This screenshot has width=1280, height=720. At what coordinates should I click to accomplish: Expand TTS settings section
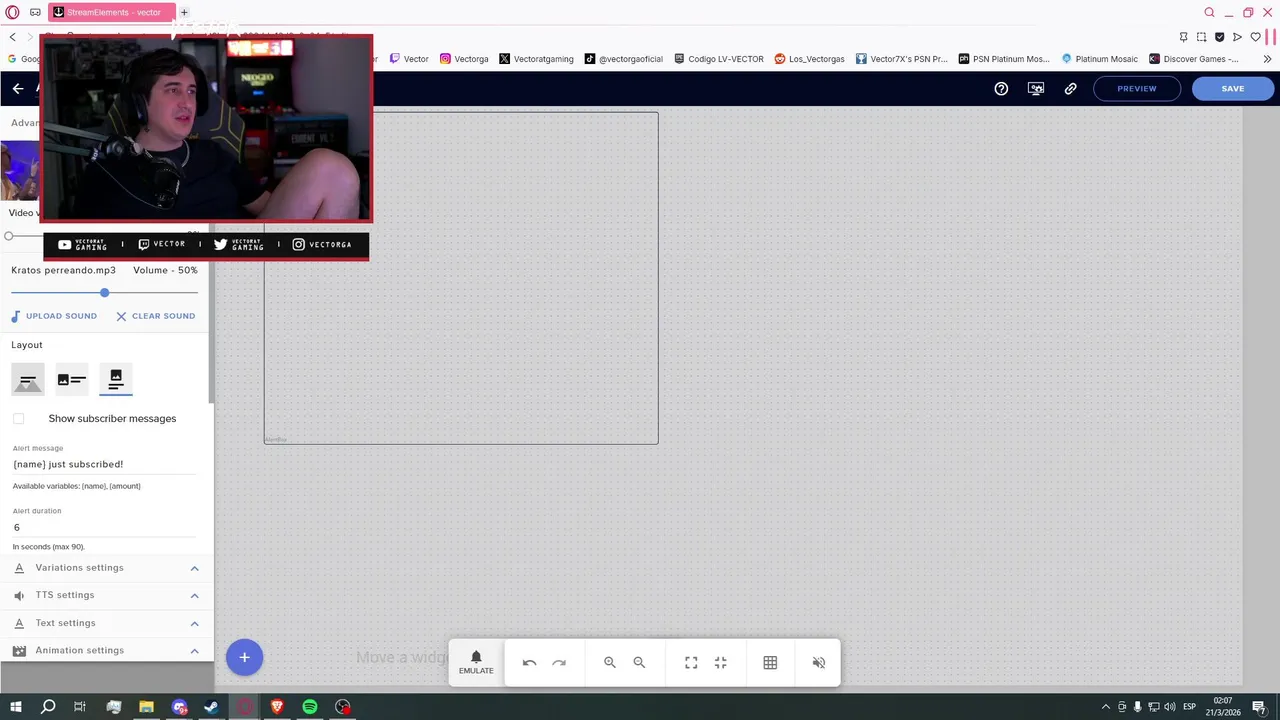tap(107, 595)
